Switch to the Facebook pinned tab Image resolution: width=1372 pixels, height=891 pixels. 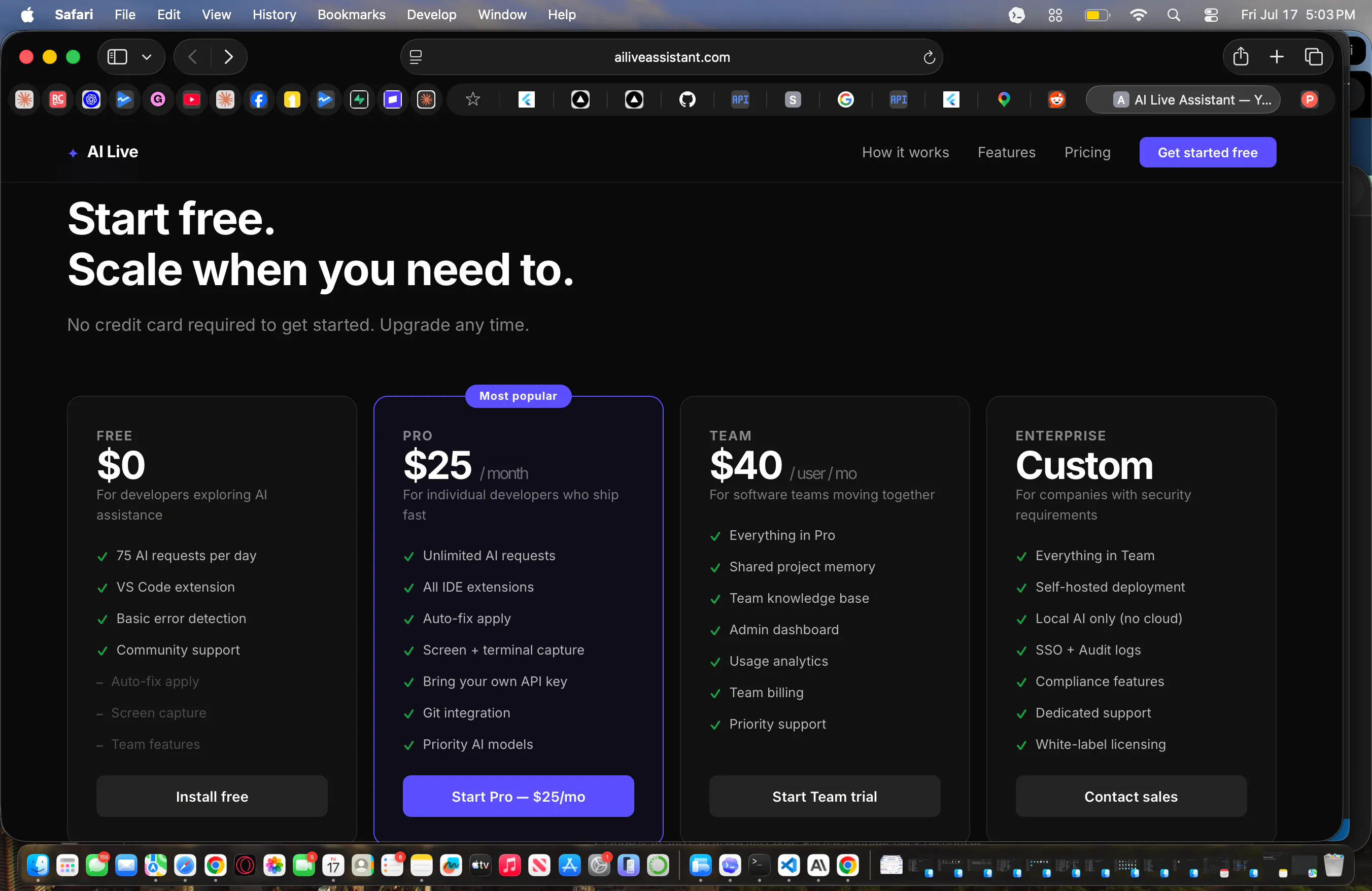pos(259,99)
